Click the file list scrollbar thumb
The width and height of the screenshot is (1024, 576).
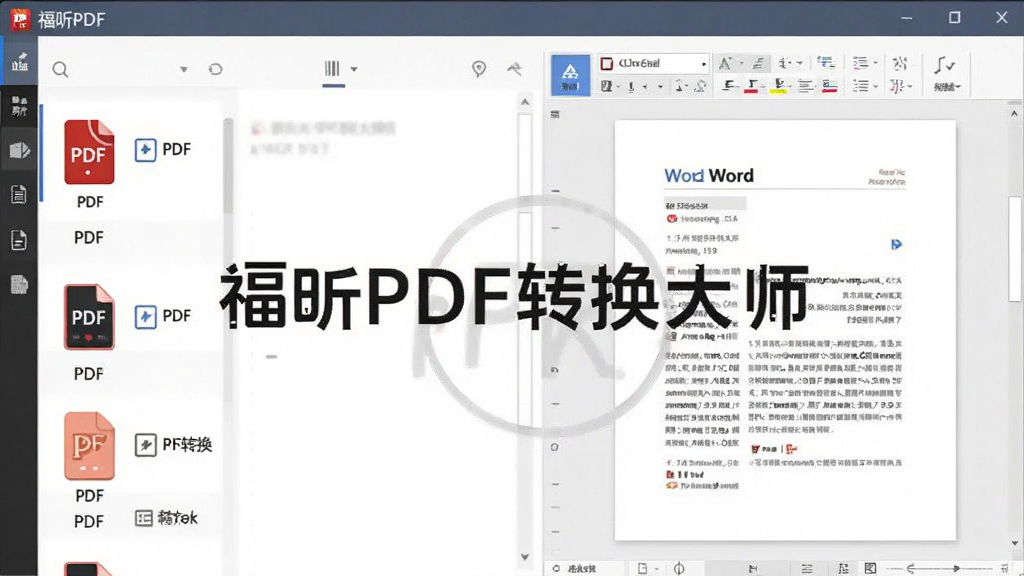tap(228, 165)
